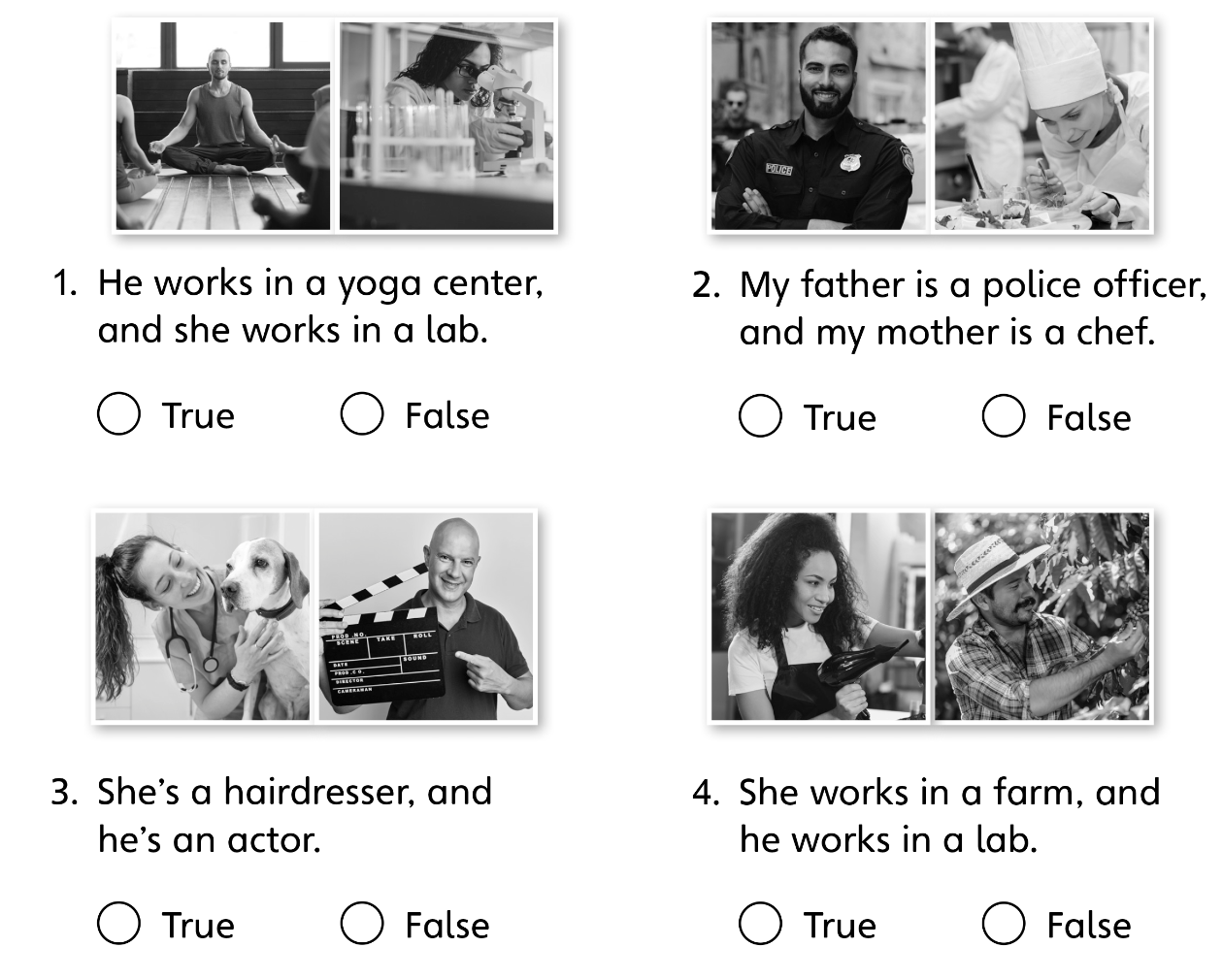Open the photo of the chef plating food
This screenshot has width=1223, height=980.
1042,126
